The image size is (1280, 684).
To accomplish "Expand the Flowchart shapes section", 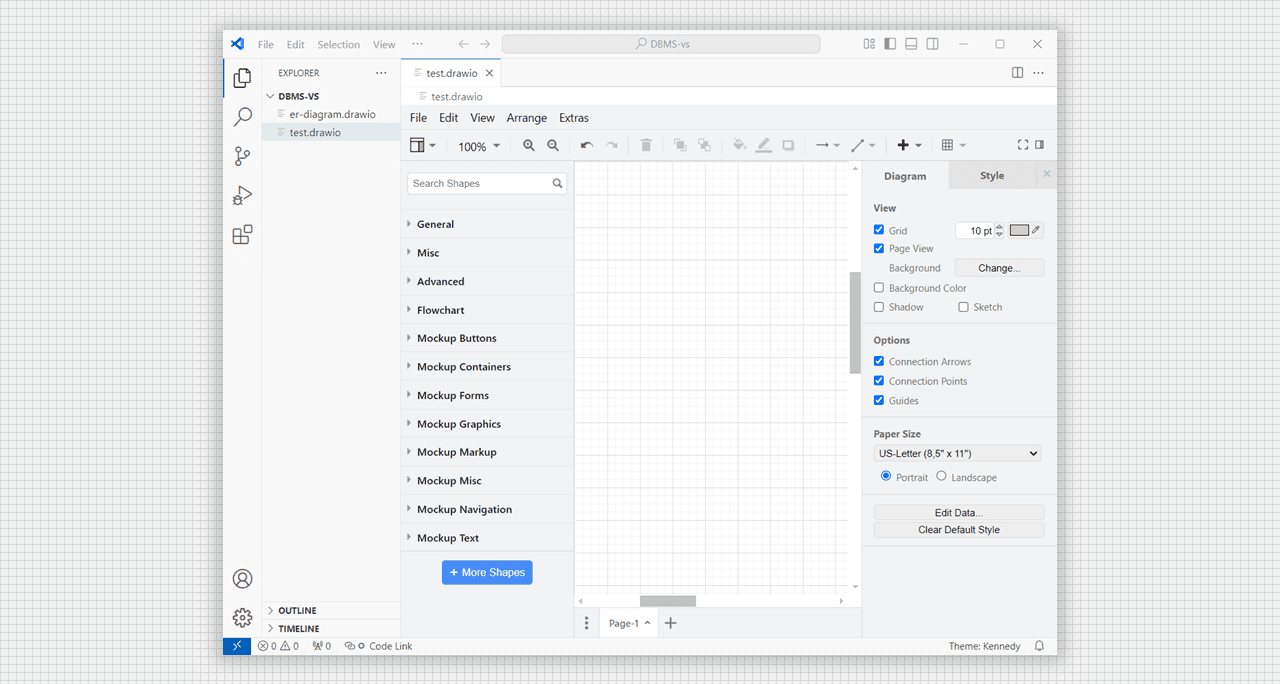I will (488, 310).
